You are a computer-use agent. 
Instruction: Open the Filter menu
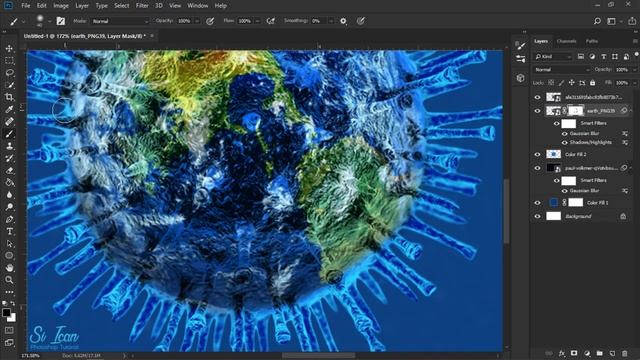point(142,6)
